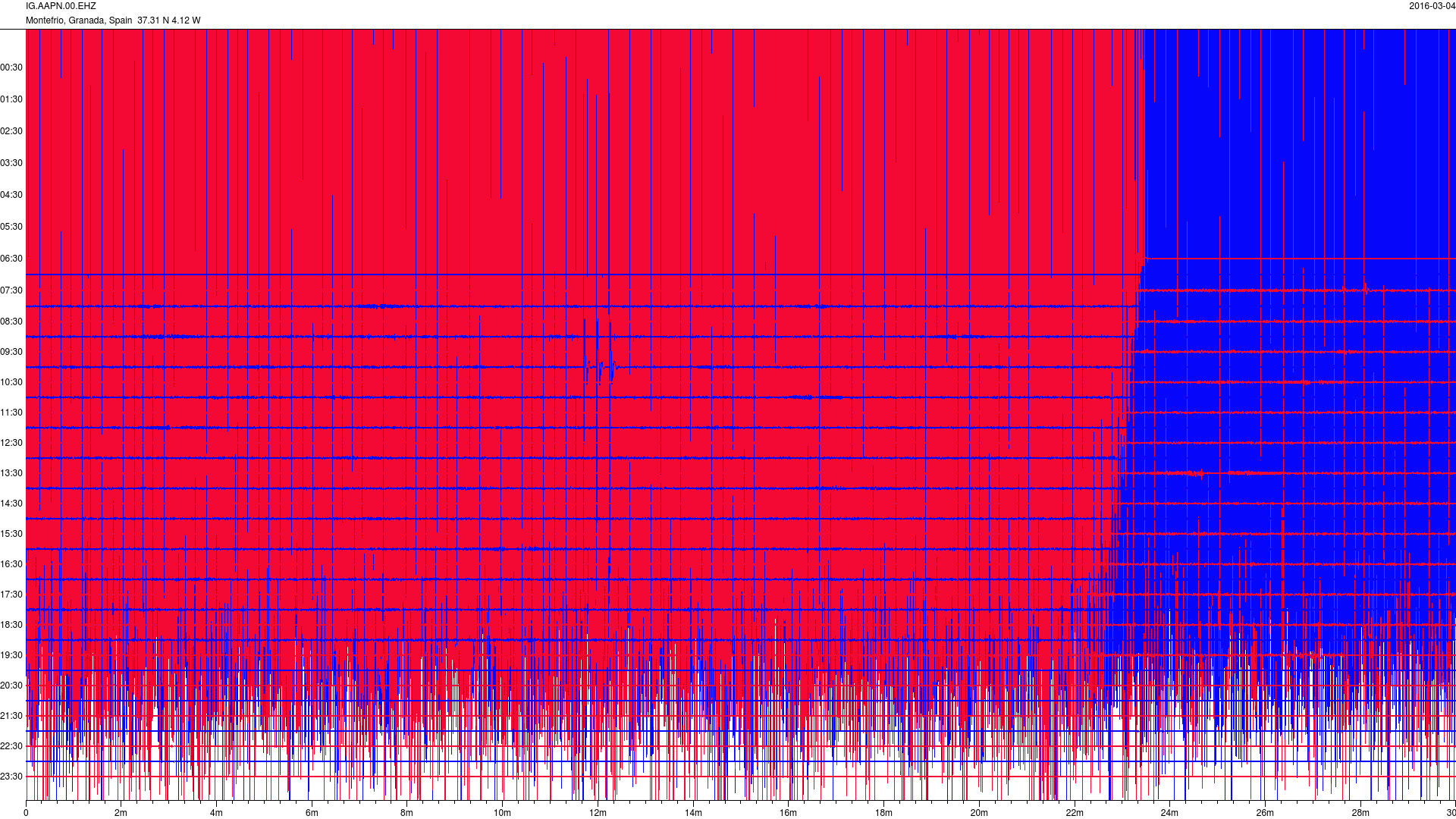The width and height of the screenshot is (1456, 819).
Task: Click the date label 2016-03-04
Action: pos(1432,6)
